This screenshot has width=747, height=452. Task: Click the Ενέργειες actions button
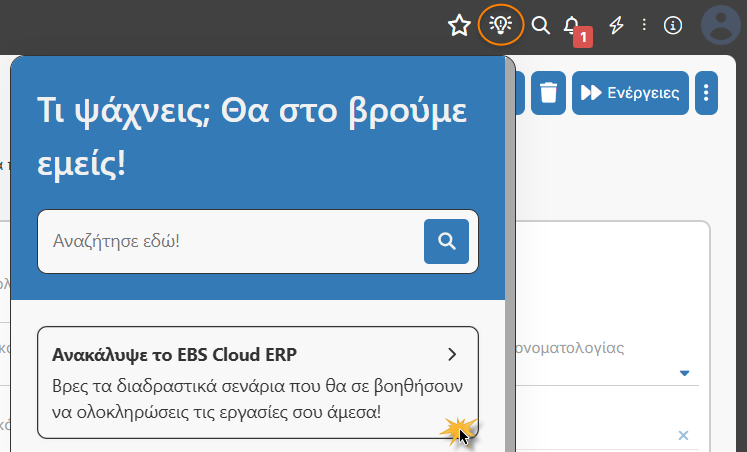pos(630,93)
